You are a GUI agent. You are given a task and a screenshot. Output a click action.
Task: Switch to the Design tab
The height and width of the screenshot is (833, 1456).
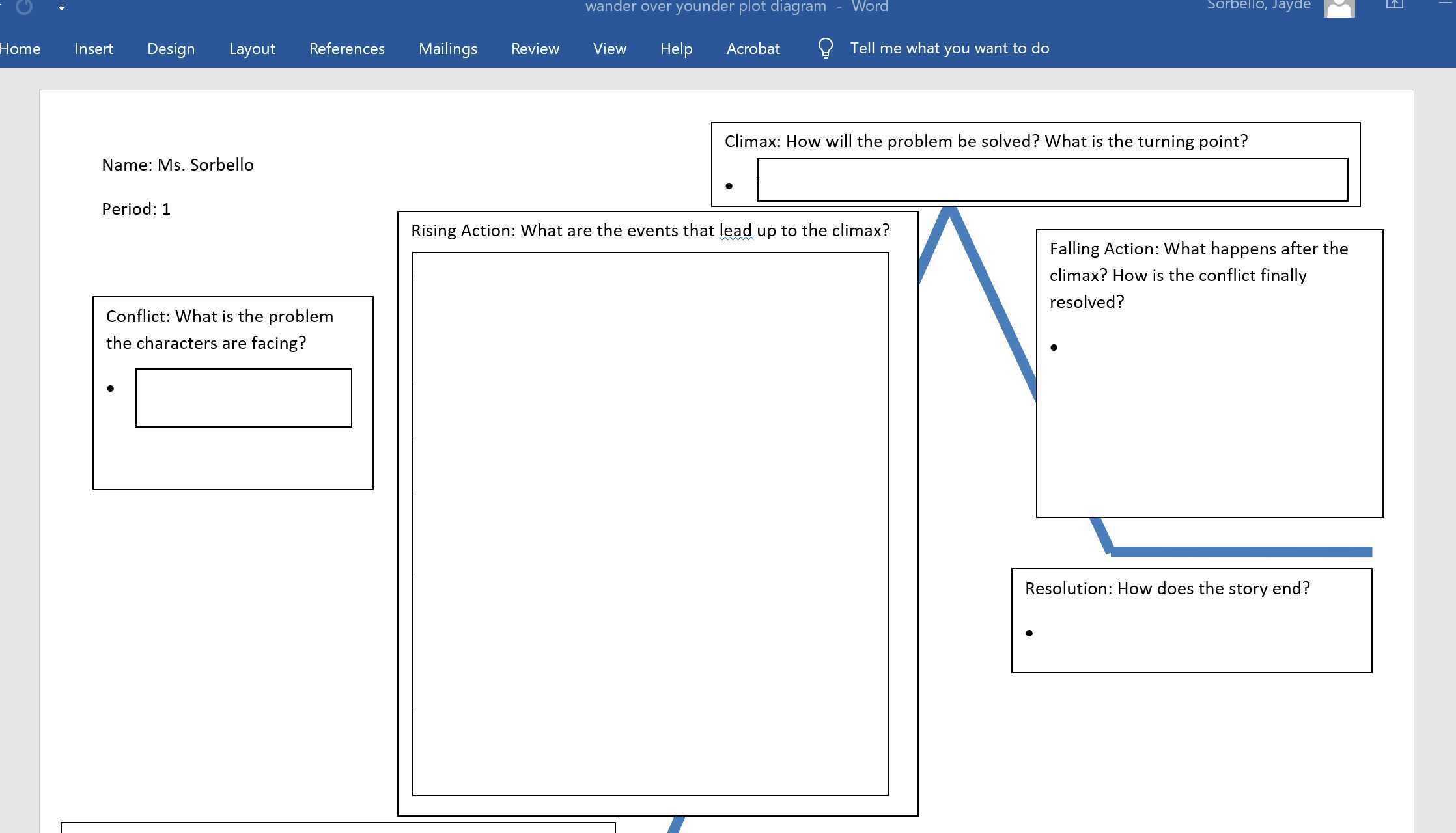pyautogui.click(x=171, y=49)
